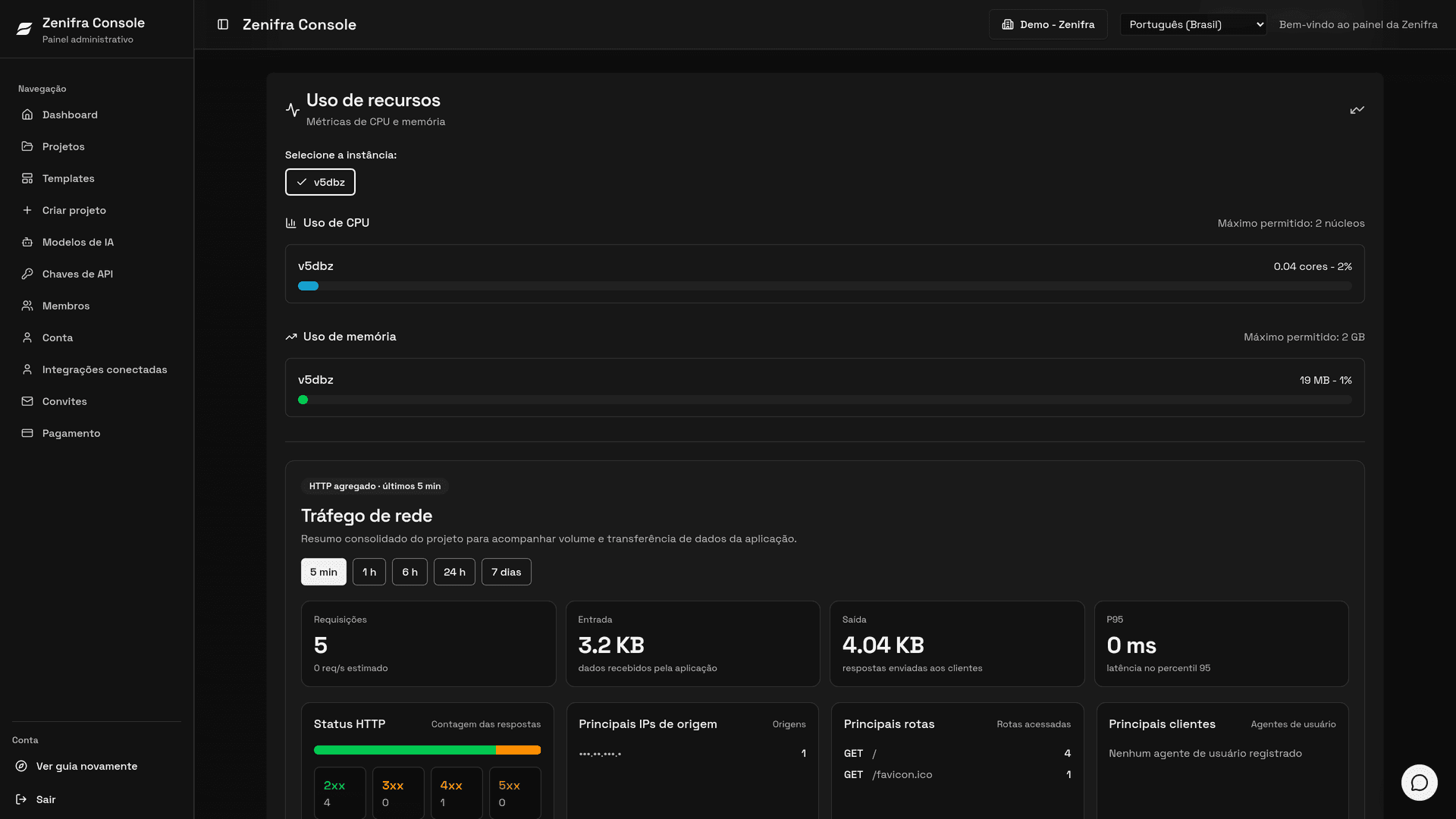This screenshot has width=1456, height=819.
Task: Open Modelos de IA robot icon
Action: (x=27, y=242)
